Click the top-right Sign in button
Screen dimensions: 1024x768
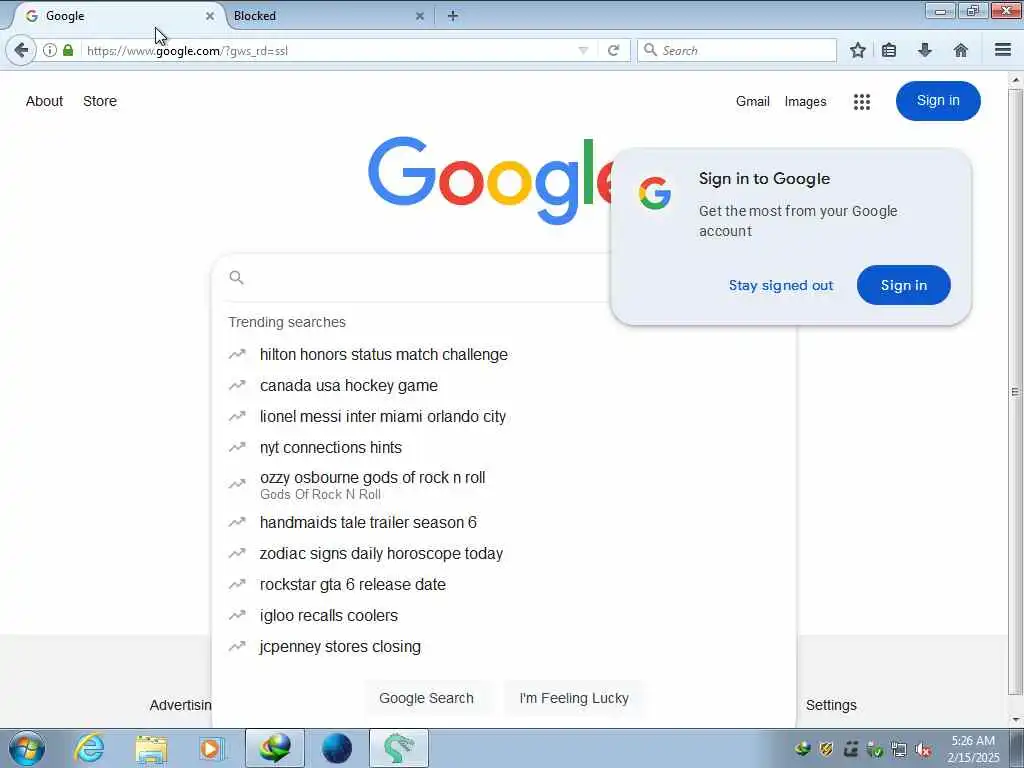[x=938, y=101]
